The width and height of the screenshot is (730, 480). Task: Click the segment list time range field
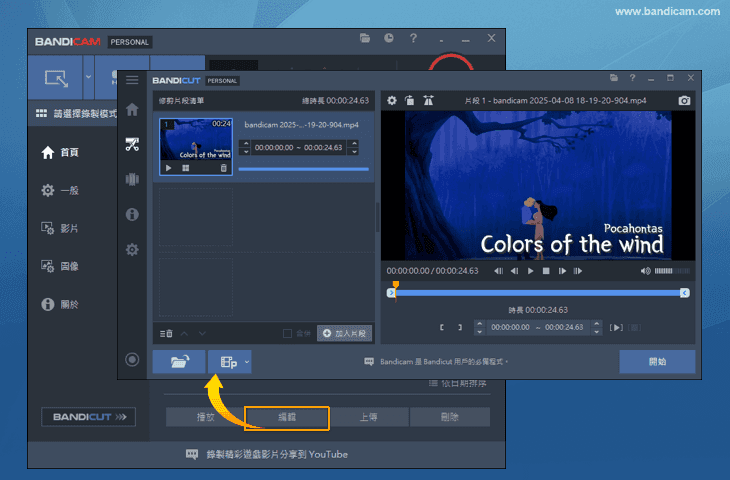click(x=298, y=148)
